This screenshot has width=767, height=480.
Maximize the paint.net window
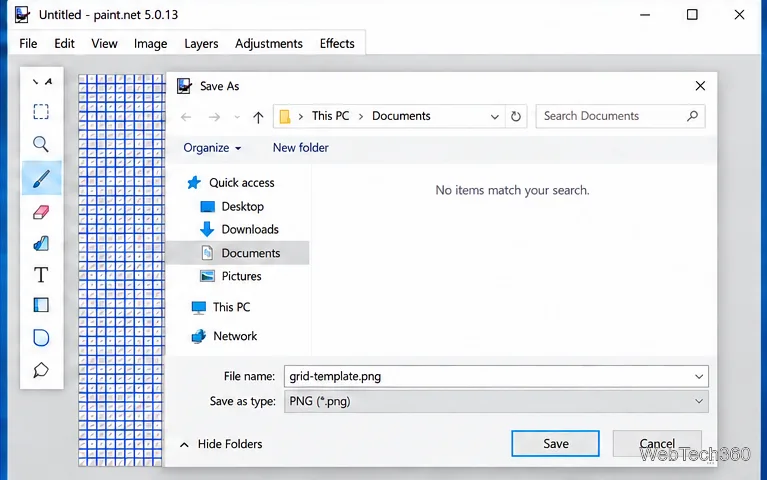pyautogui.click(x=692, y=15)
